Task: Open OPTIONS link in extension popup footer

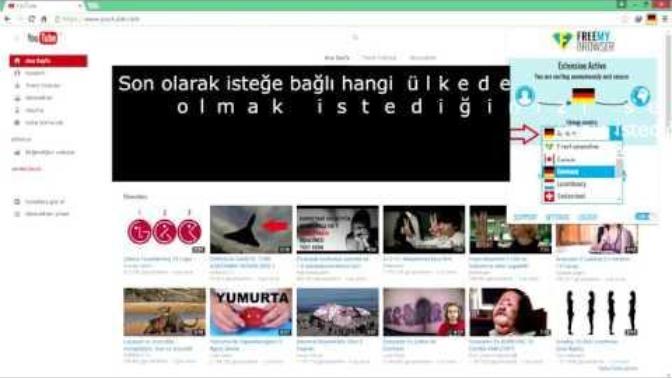Action: pos(557,217)
